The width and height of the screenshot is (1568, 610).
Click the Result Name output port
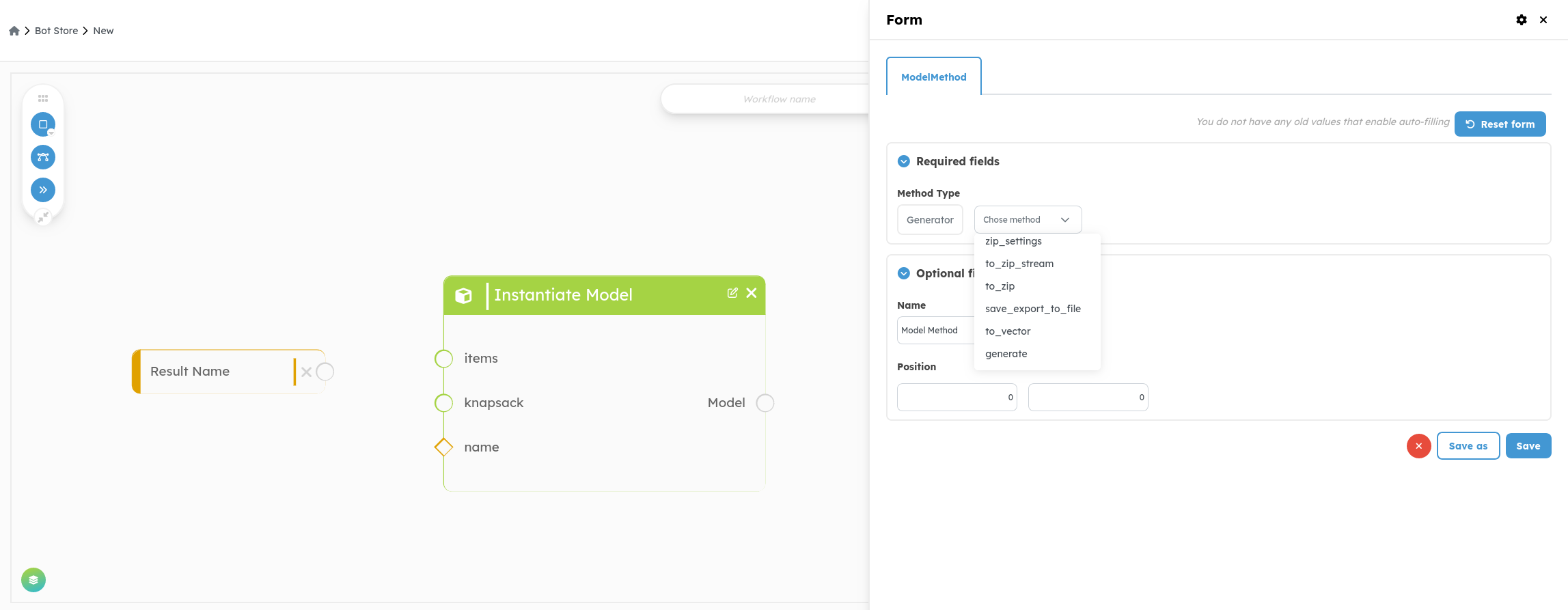325,372
